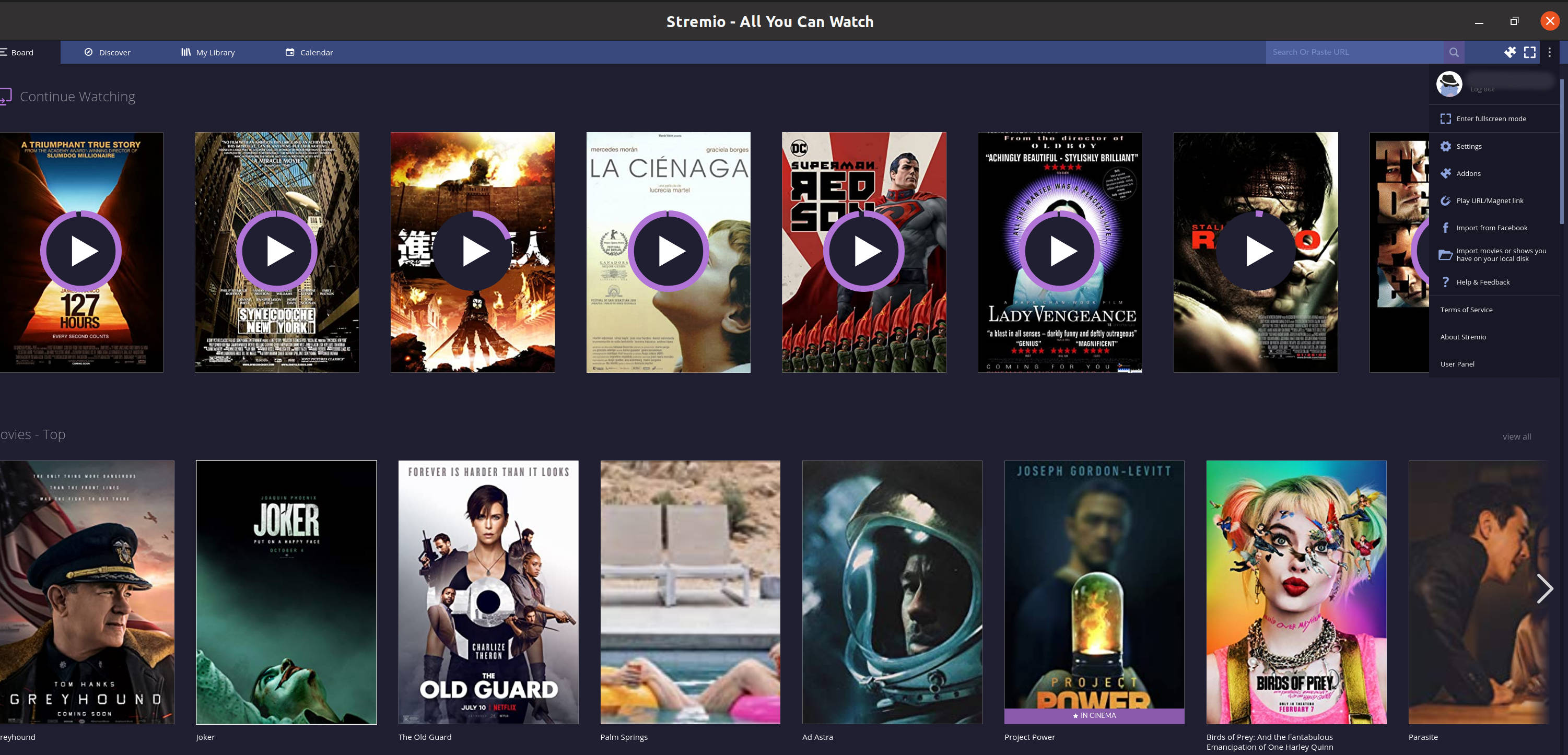The width and height of the screenshot is (1568, 755).
Task: Click the search magnifier icon
Action: (x=1454, y=52)
